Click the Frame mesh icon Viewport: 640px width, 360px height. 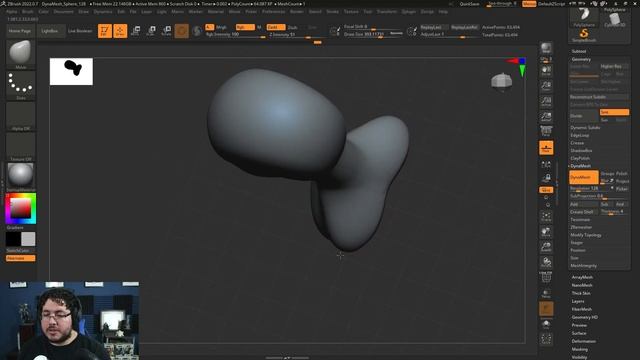click(x=546, y=216)
